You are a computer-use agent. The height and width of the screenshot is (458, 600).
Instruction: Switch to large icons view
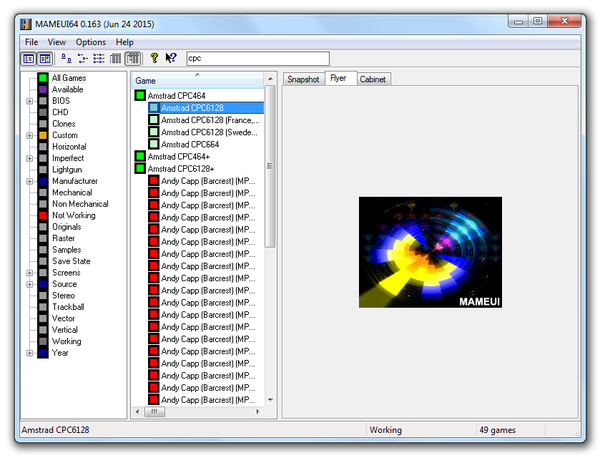(x=66, y=59)
